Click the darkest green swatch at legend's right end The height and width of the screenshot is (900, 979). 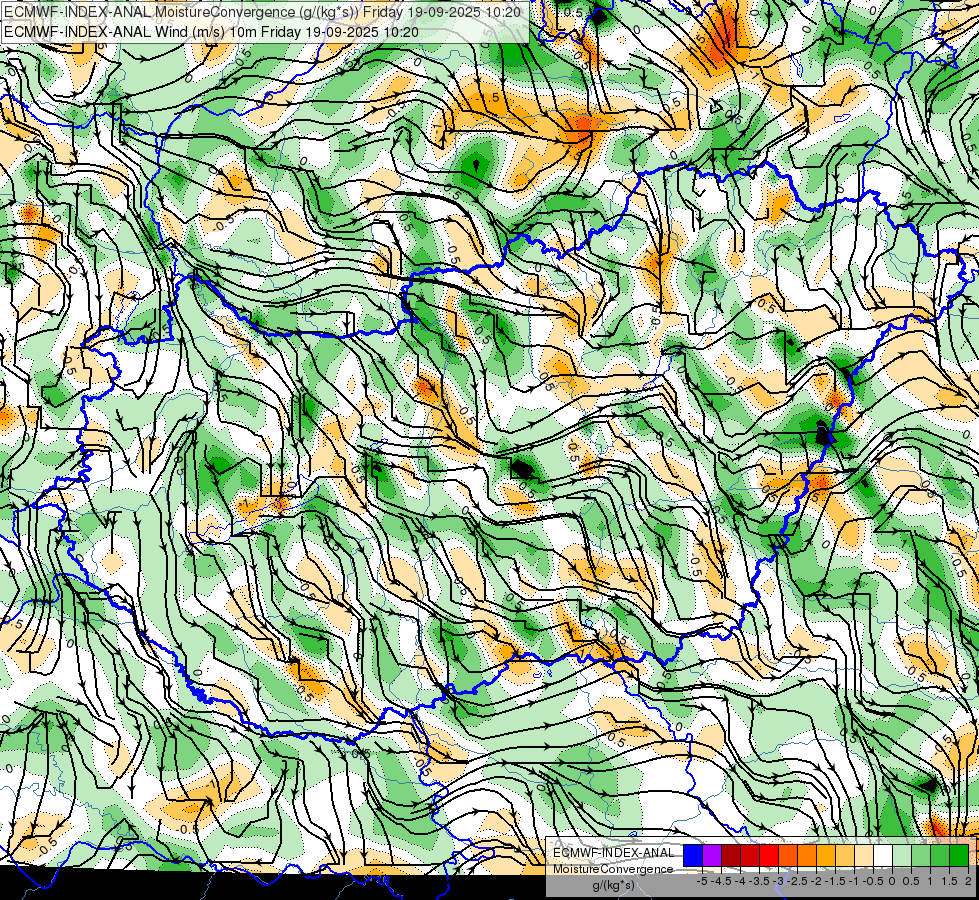(958, 855)
